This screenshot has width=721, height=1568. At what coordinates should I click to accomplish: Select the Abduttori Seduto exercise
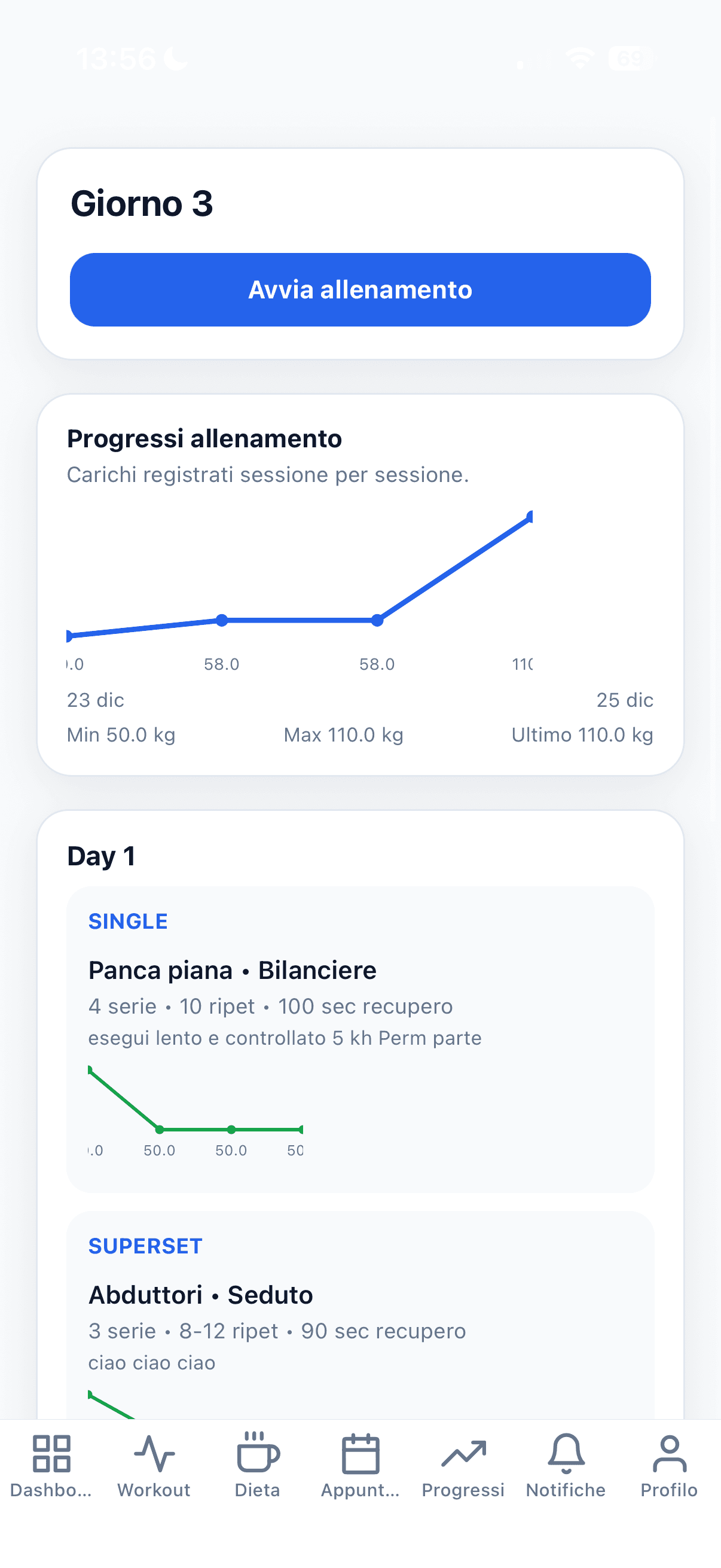200,1295
